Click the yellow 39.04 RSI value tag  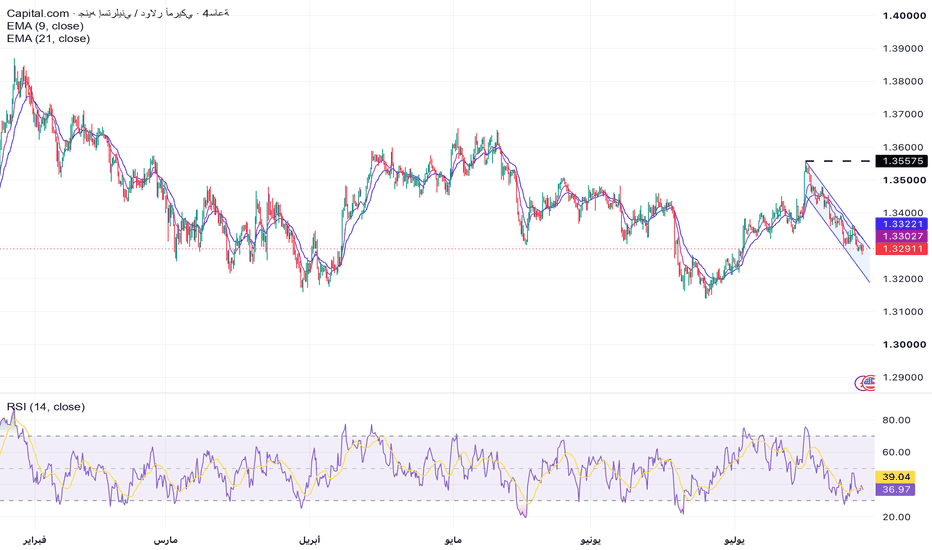(896, 477)
